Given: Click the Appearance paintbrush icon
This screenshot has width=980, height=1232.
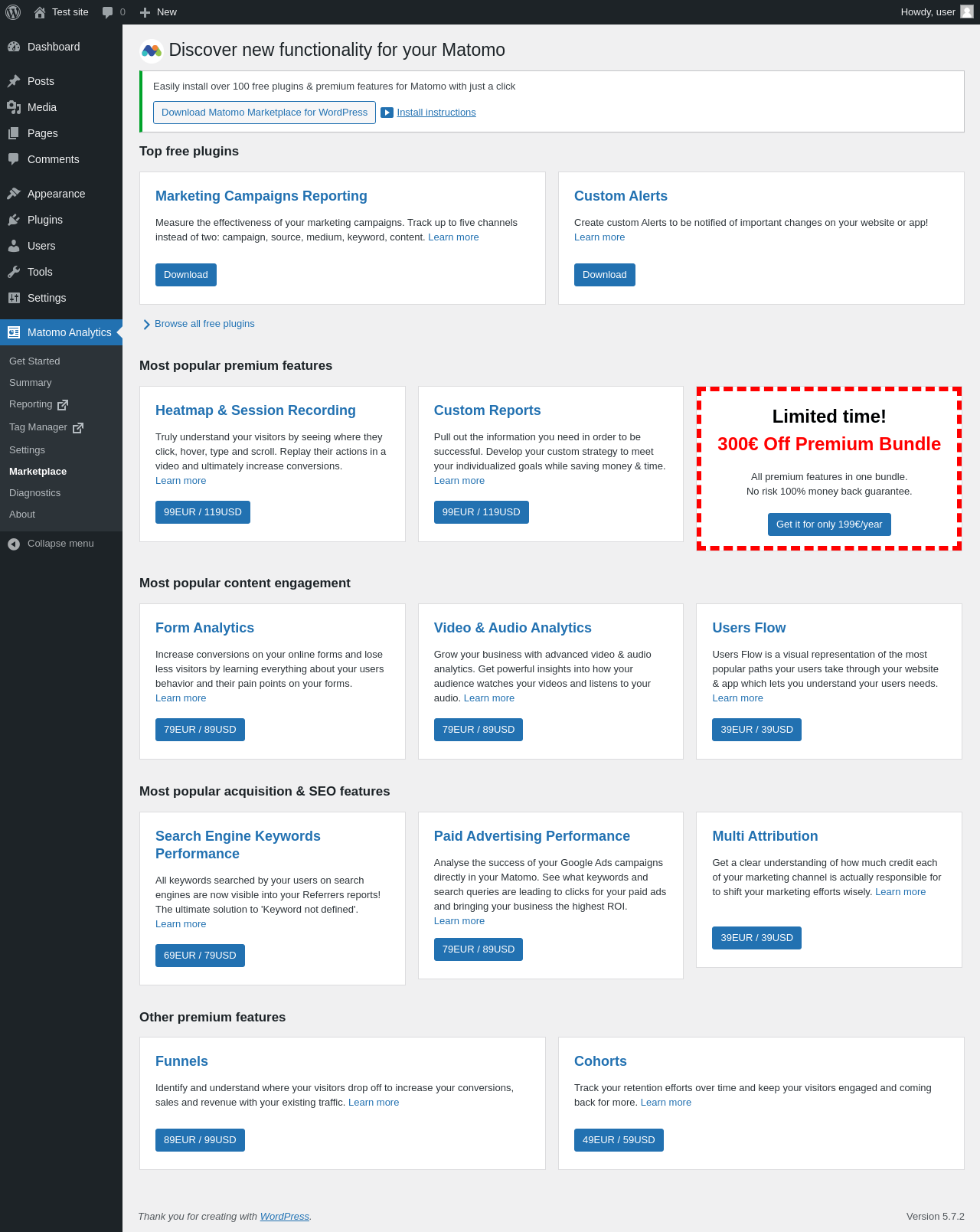Looking at the screenshot, I should click(x=14, y=194).
